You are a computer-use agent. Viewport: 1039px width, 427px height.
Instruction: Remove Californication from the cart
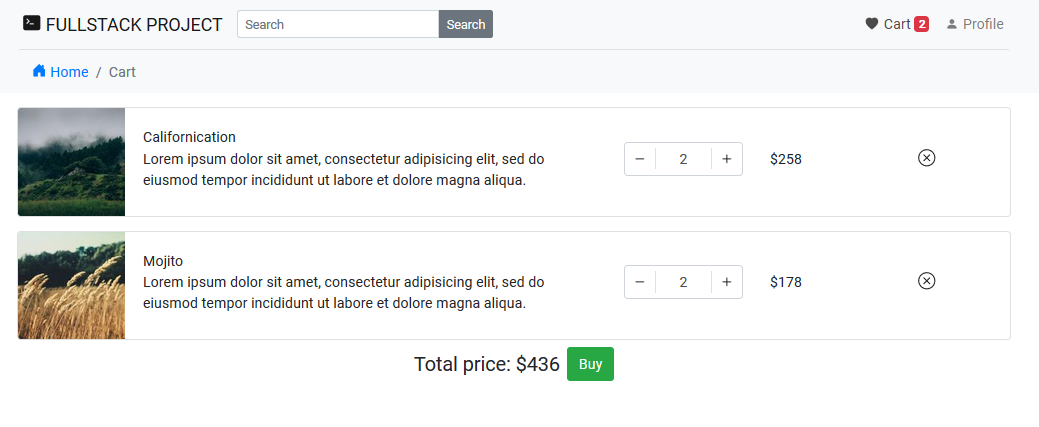pos(926,158)
